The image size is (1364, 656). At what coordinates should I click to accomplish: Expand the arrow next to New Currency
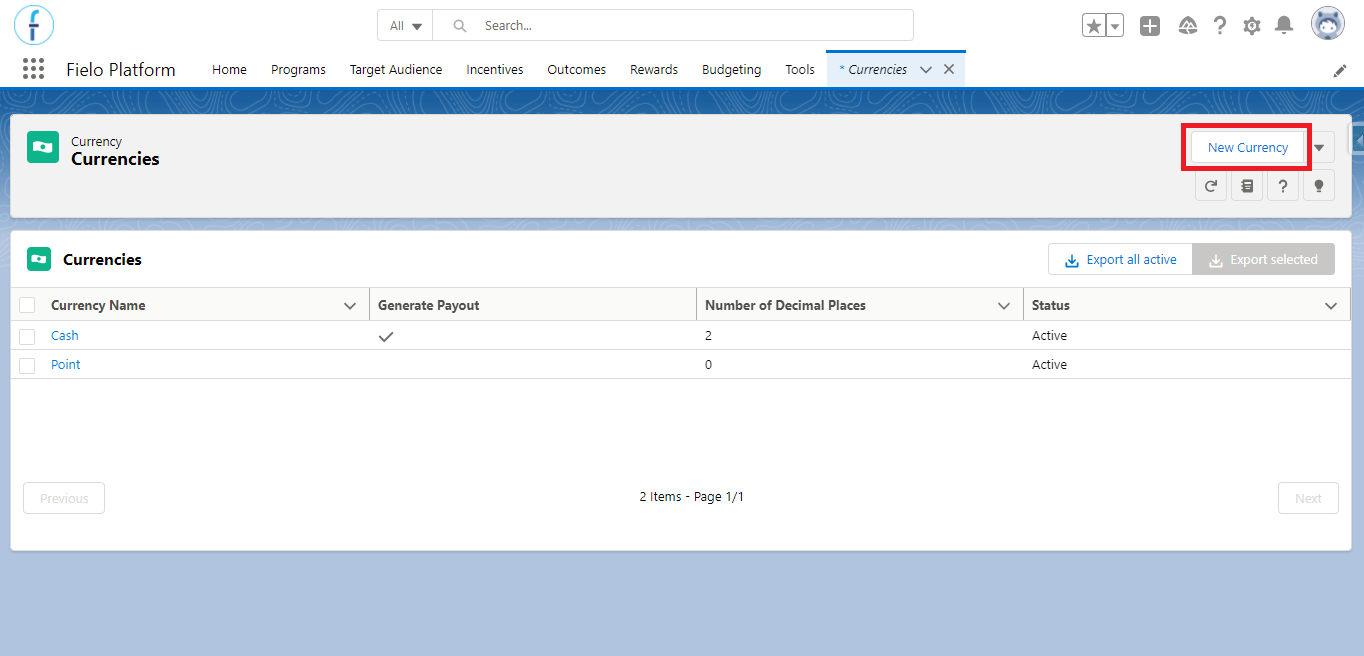point(1319,147)
